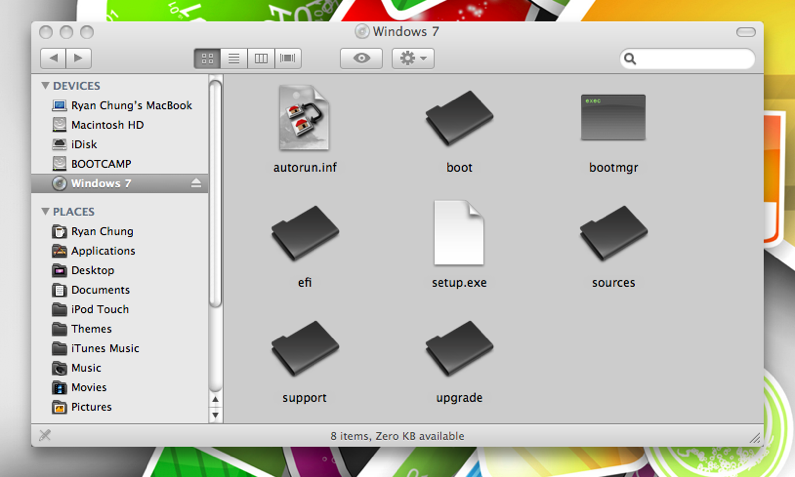Click the autorun.inf file name label
The image size is (795, 477).
pyautogui.click(x=305, y=168)
